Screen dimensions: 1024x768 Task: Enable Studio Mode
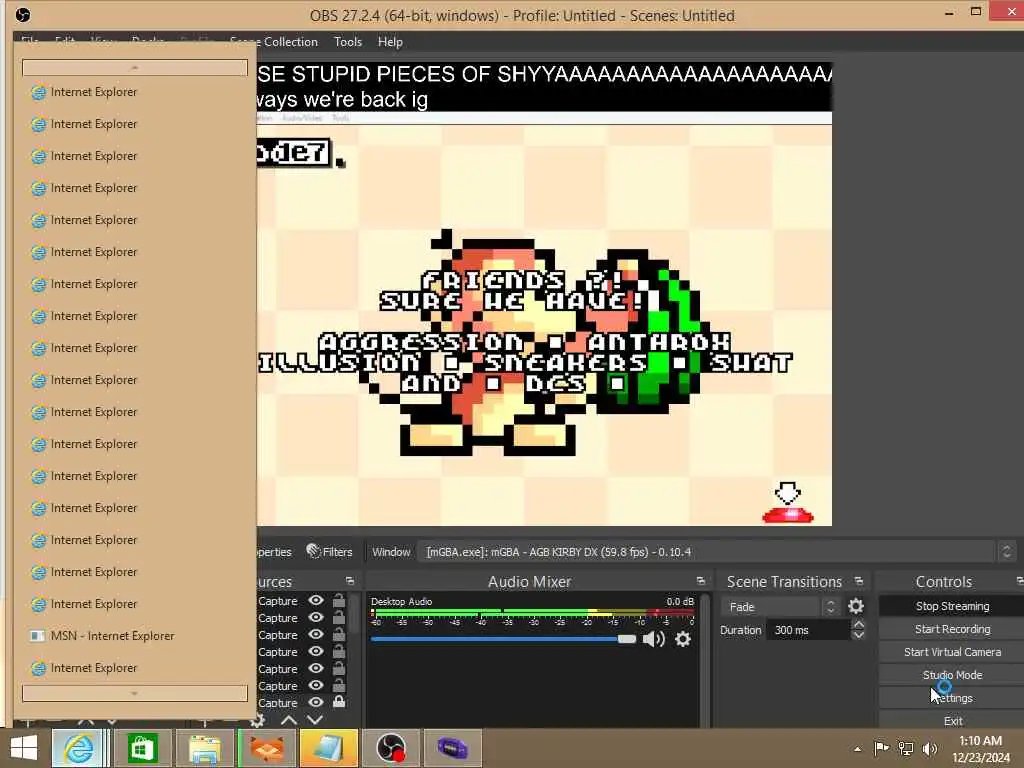click(x=952, y=675)
